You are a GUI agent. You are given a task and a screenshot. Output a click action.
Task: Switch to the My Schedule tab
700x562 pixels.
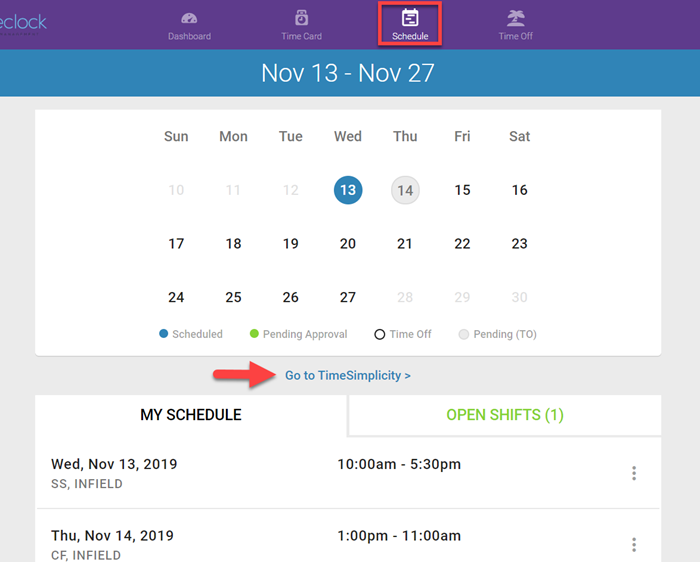pyautogui.click(x=191, y=415)
